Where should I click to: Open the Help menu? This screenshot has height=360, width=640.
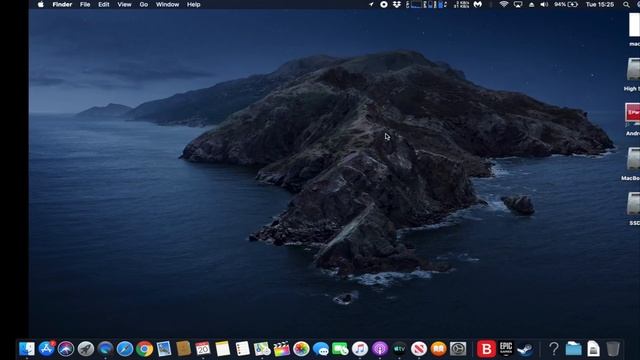(193, 4)
